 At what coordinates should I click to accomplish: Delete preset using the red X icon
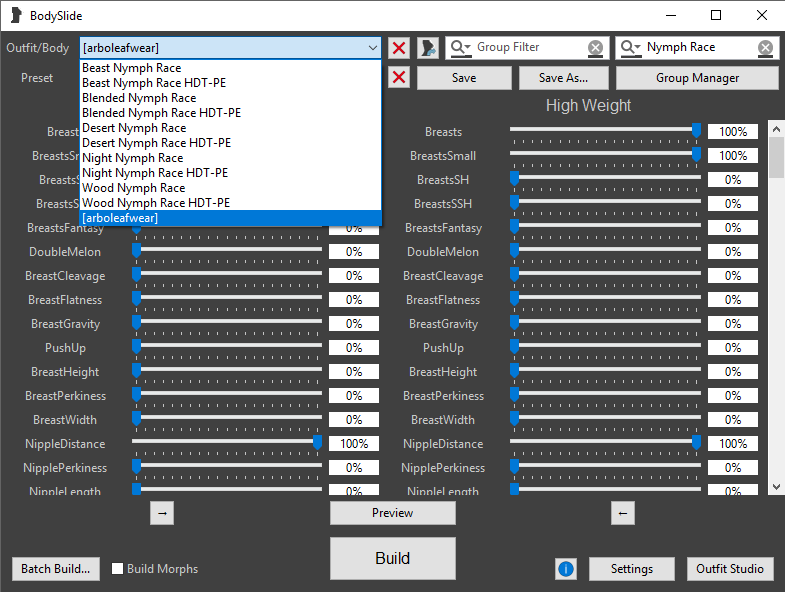399,78
